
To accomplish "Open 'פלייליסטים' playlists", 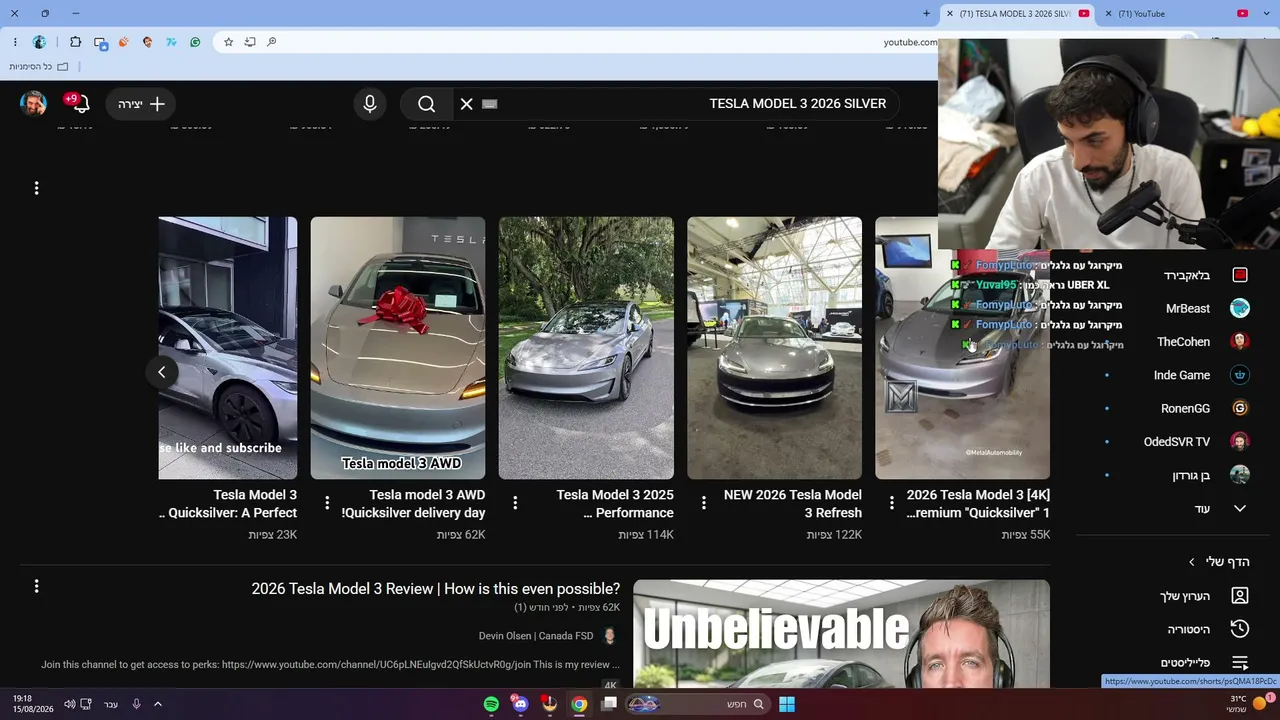I will click(1204, 663).
